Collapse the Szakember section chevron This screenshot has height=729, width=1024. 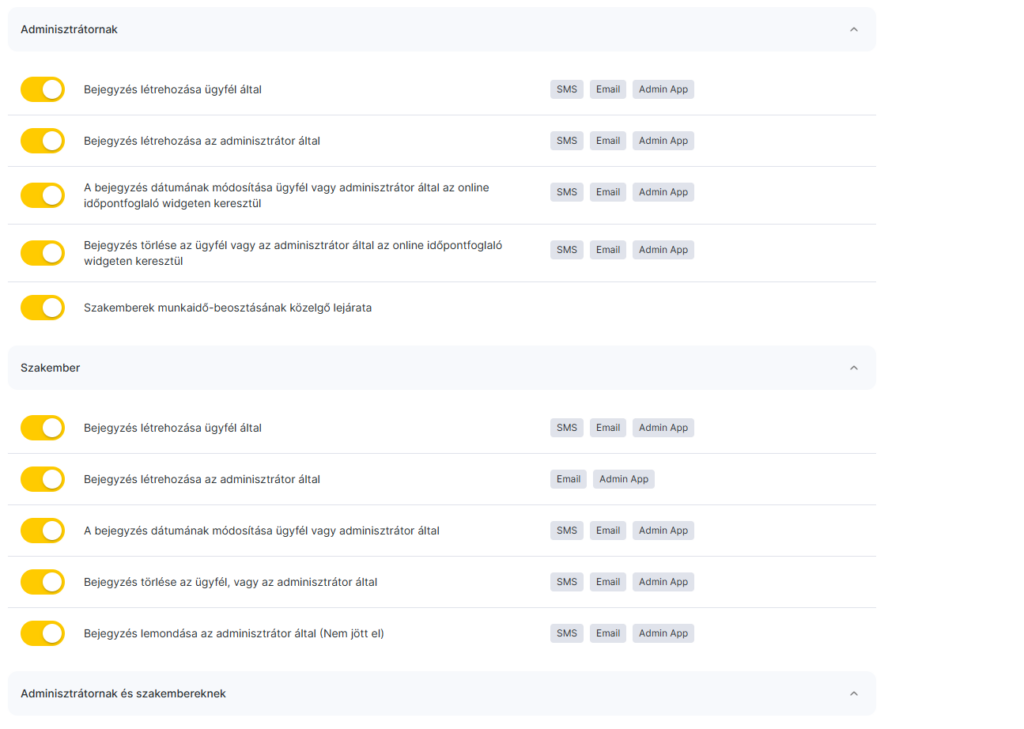tap(853, 368)
